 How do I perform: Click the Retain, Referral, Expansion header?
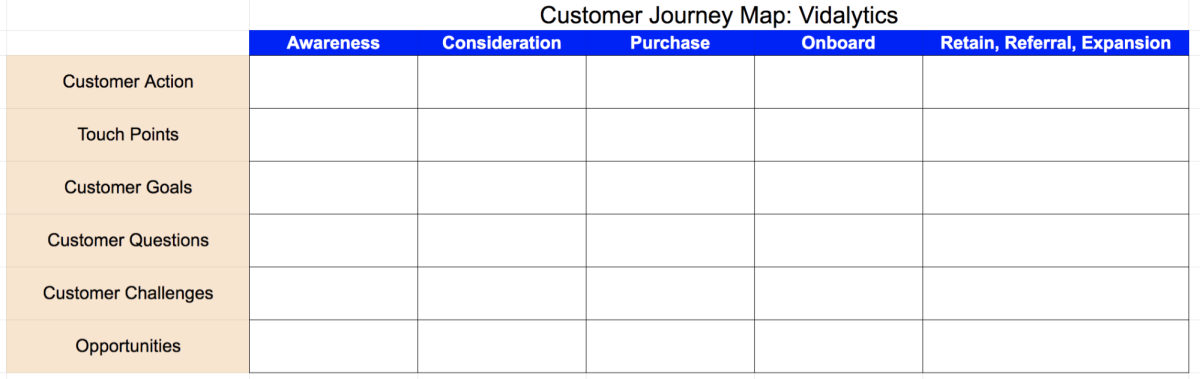pos(1056,43)
